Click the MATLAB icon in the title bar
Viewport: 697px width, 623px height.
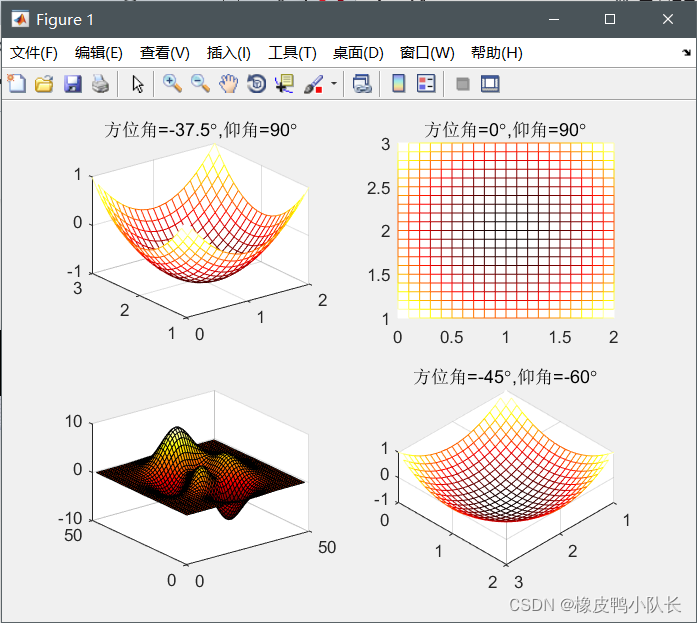coord(20,19)
